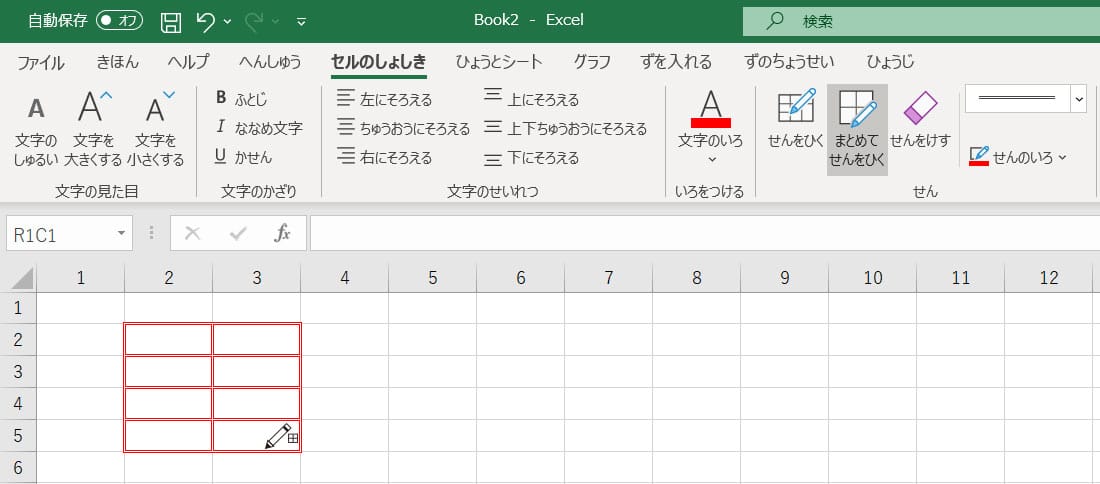
Task: Align to top with 上にそろえる
Action: click(x=531, y=100)
